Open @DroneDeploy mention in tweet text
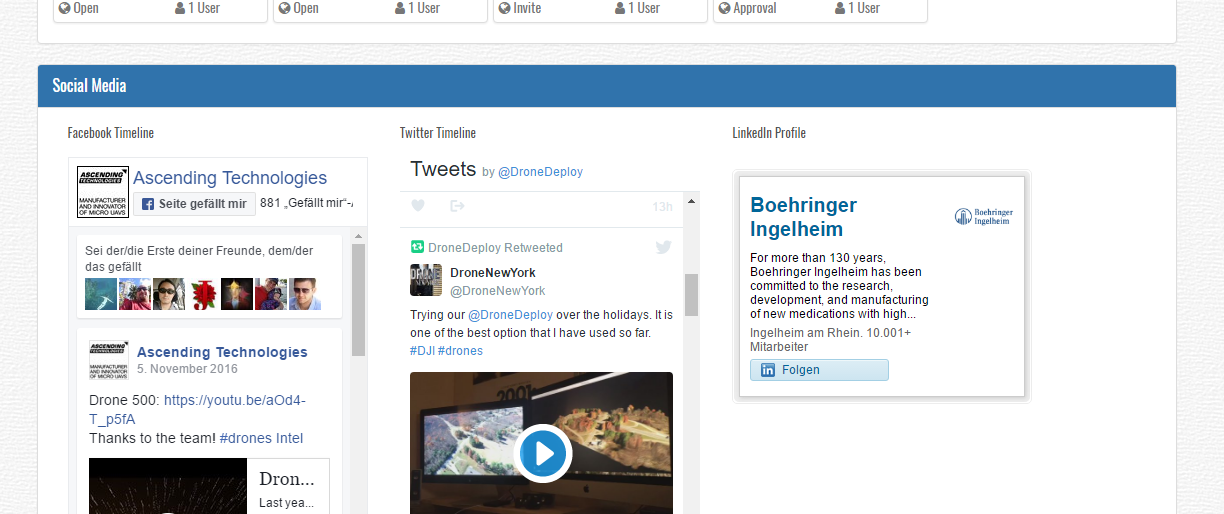This screenshot has width=1224, height=514. point(510,314)
